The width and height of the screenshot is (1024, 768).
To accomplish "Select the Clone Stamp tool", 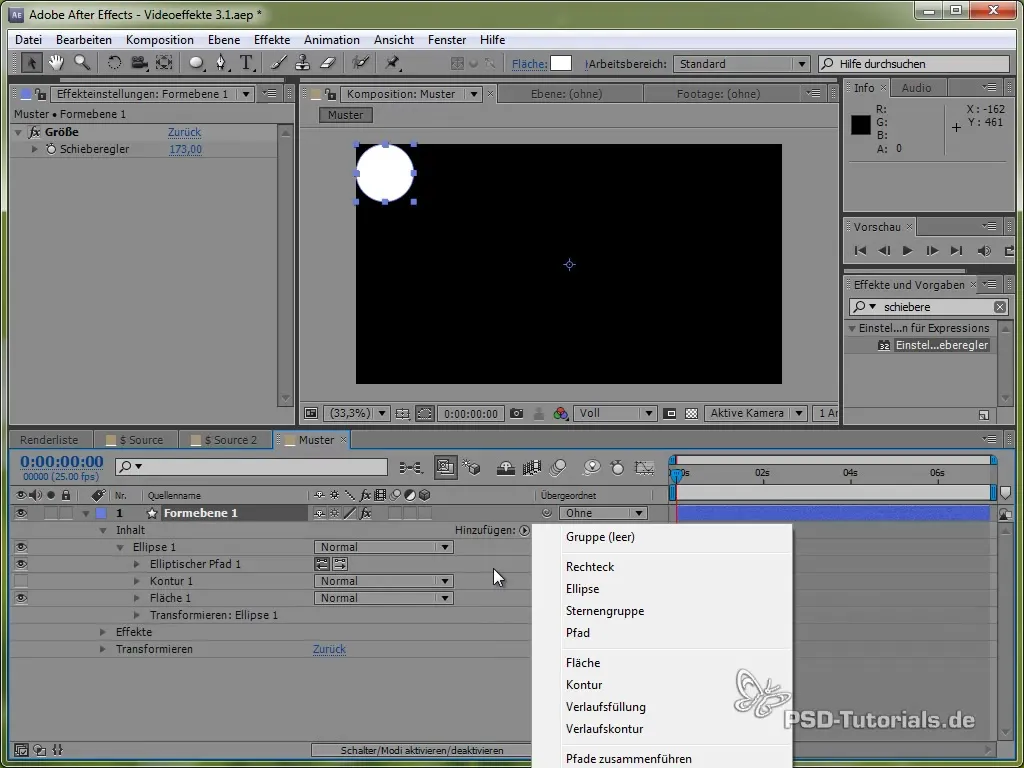I will tap(302, 63).
